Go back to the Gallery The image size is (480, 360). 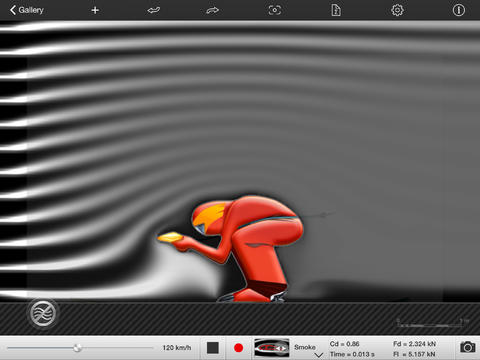point(27,10)
